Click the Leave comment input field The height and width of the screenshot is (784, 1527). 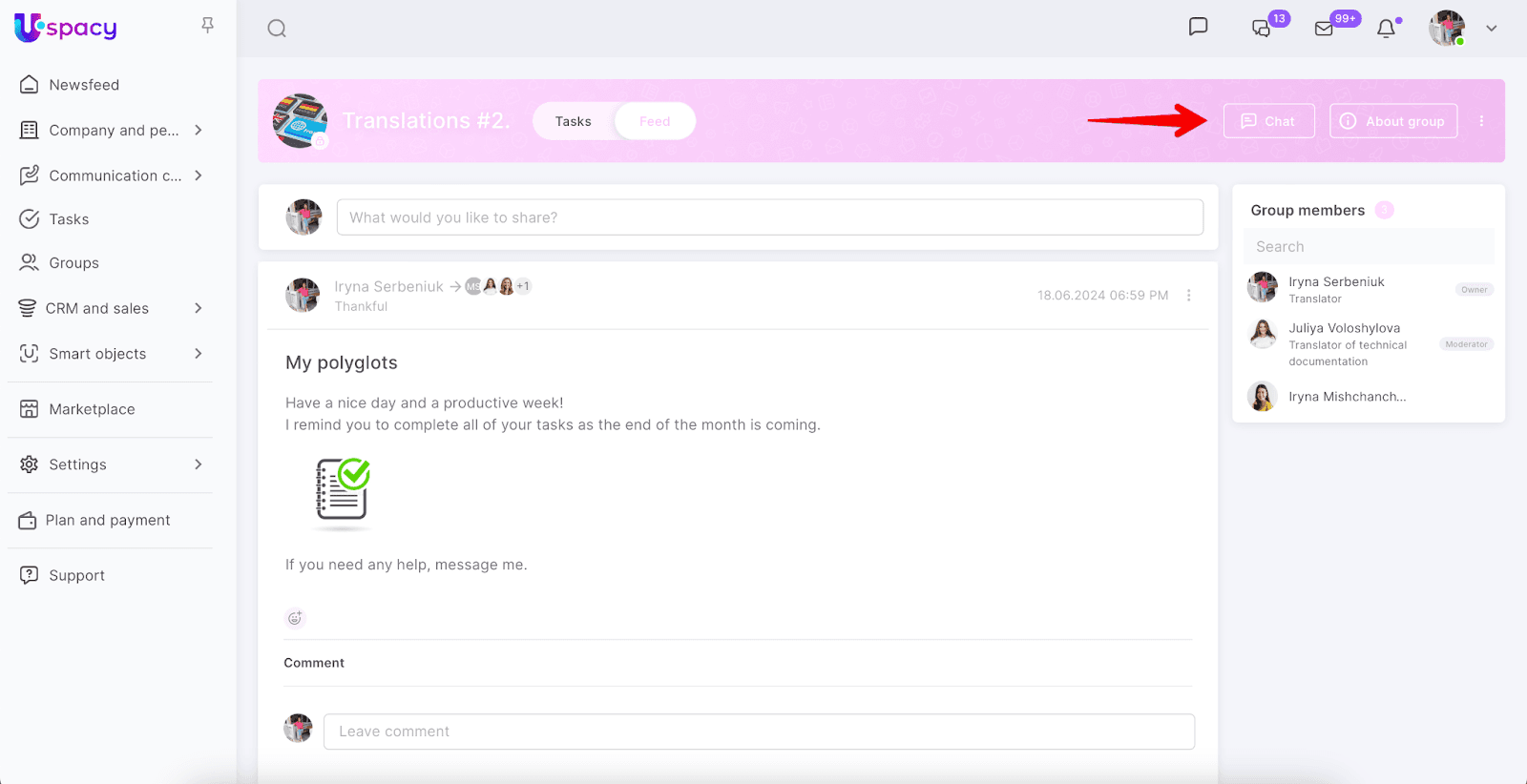pos(759,732)
